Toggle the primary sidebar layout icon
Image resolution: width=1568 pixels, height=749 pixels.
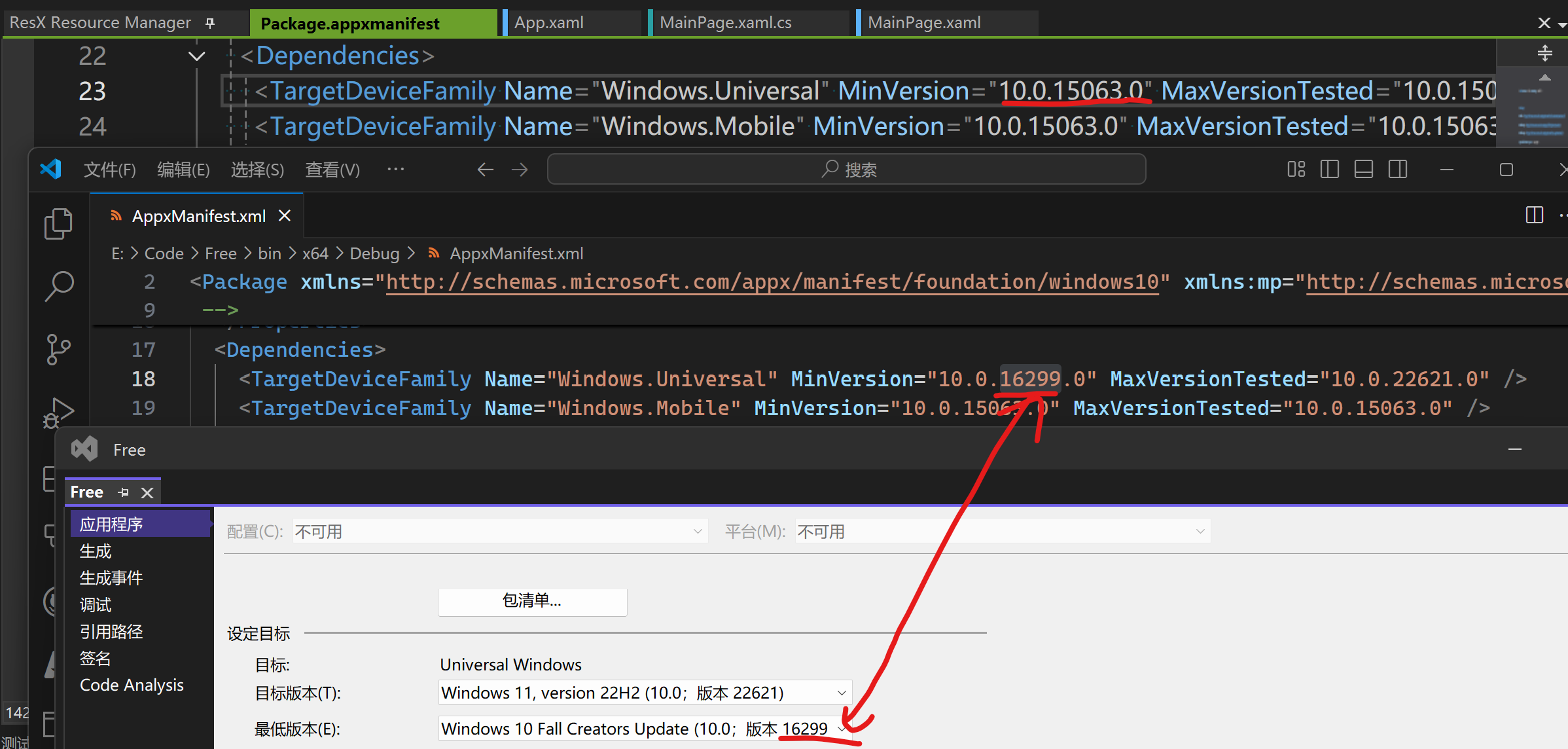(1329, 169)
